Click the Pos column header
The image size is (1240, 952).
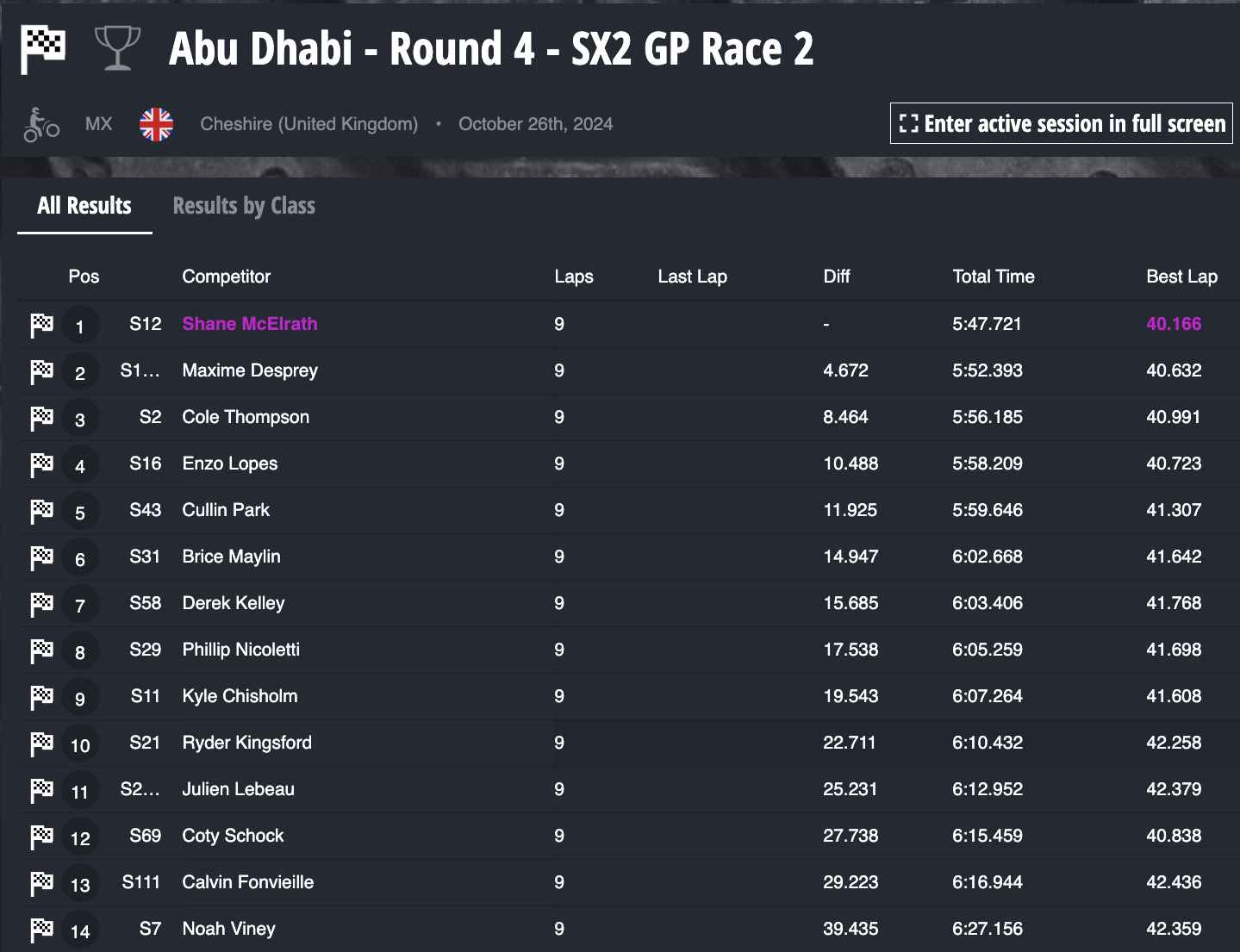[x=84, y=277]
